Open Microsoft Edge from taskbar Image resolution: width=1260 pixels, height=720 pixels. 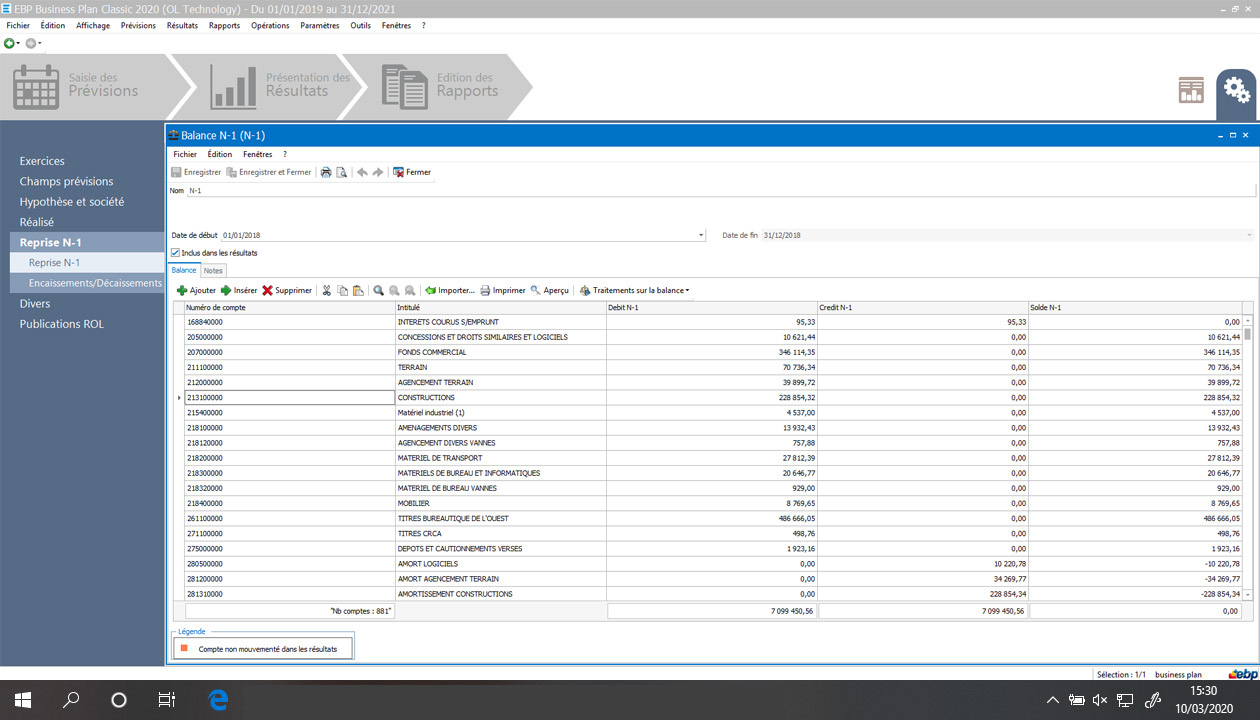tap(217, 700)
